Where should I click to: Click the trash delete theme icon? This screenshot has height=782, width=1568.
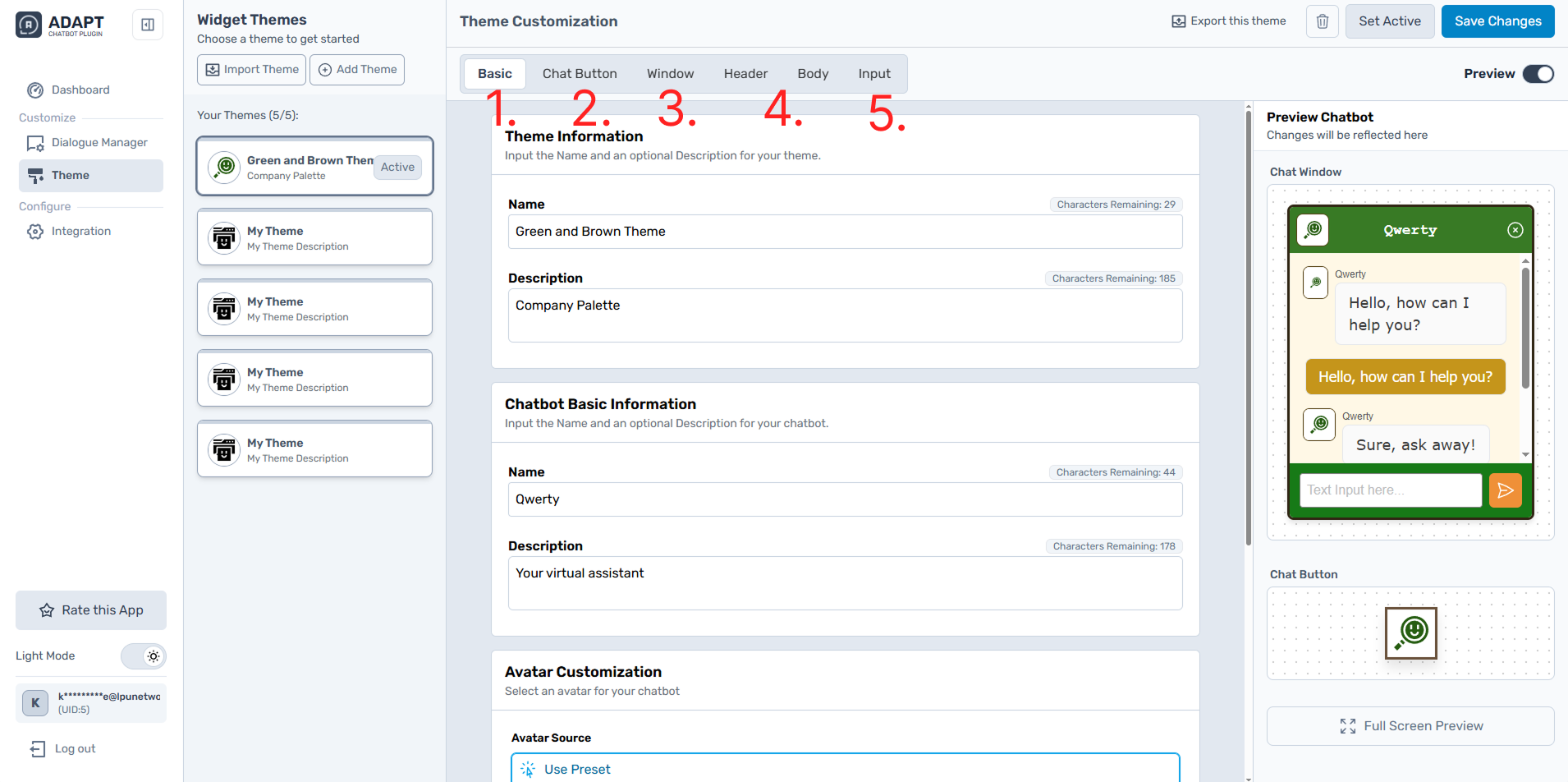[1322, 21]
